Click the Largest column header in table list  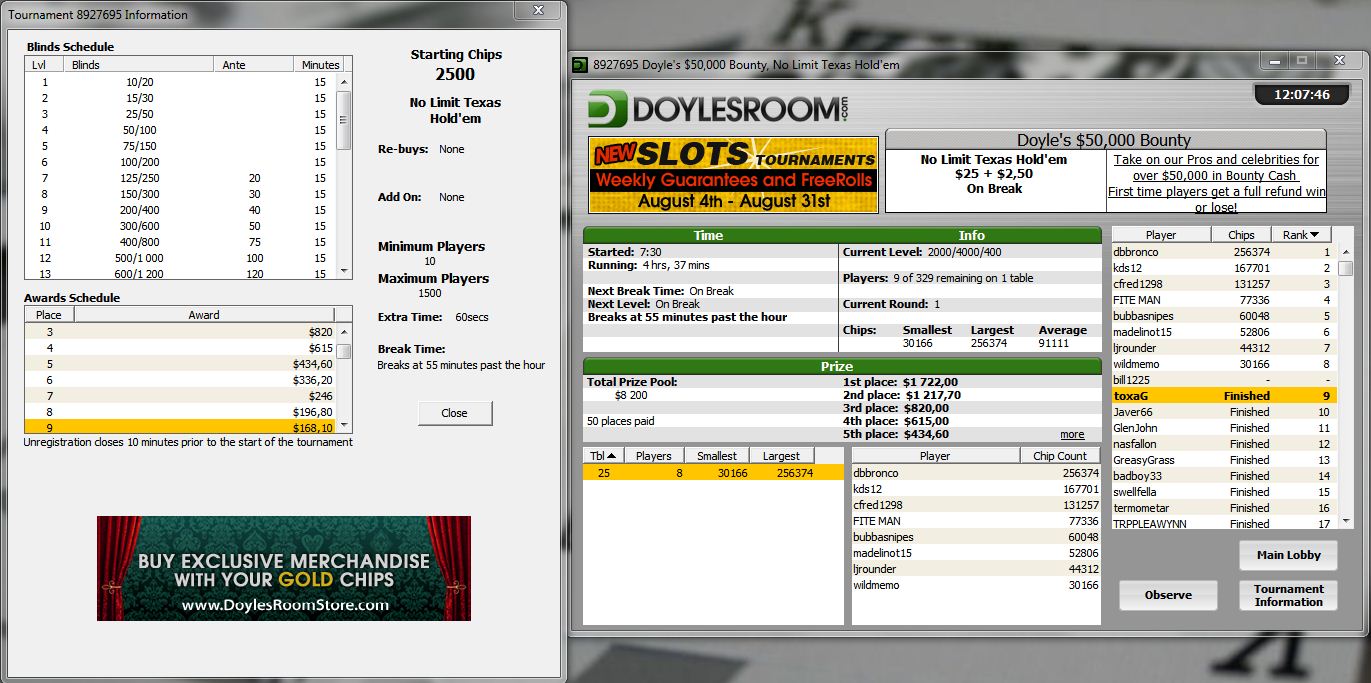(x=781, y=456)
